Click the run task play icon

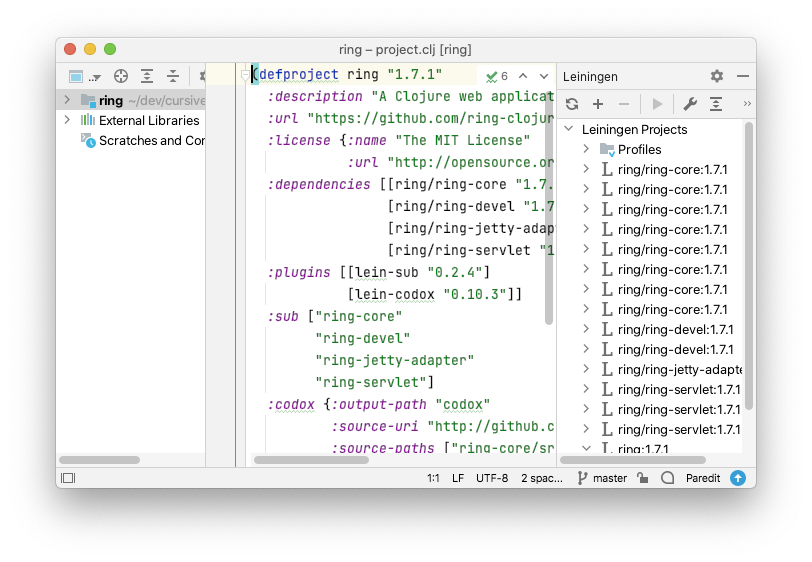[657, 104]
